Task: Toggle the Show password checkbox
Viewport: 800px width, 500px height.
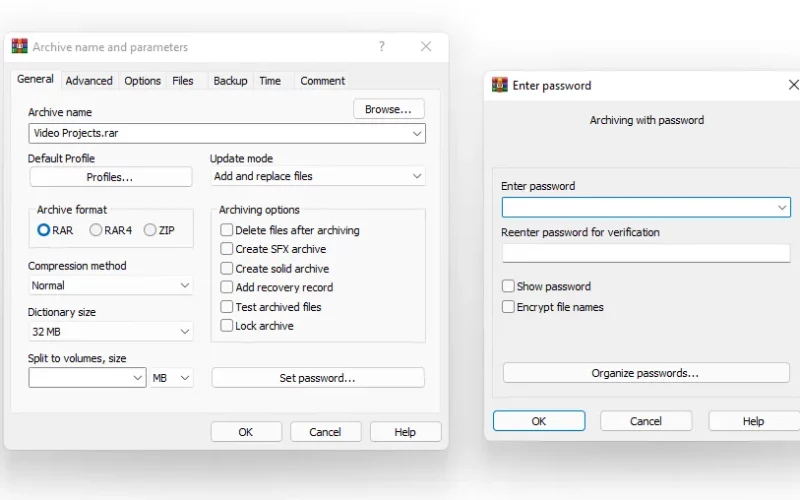Action: coord(508,286)
